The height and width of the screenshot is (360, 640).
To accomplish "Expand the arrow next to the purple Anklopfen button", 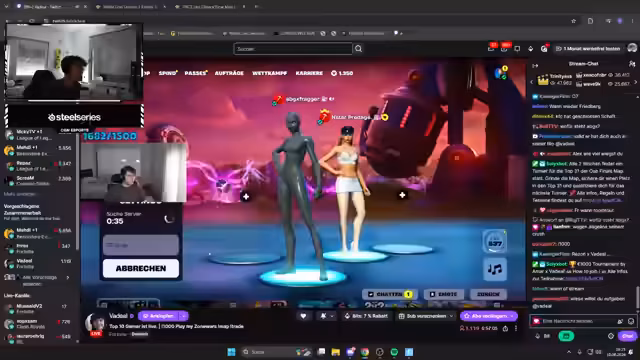I will [184, 316].
